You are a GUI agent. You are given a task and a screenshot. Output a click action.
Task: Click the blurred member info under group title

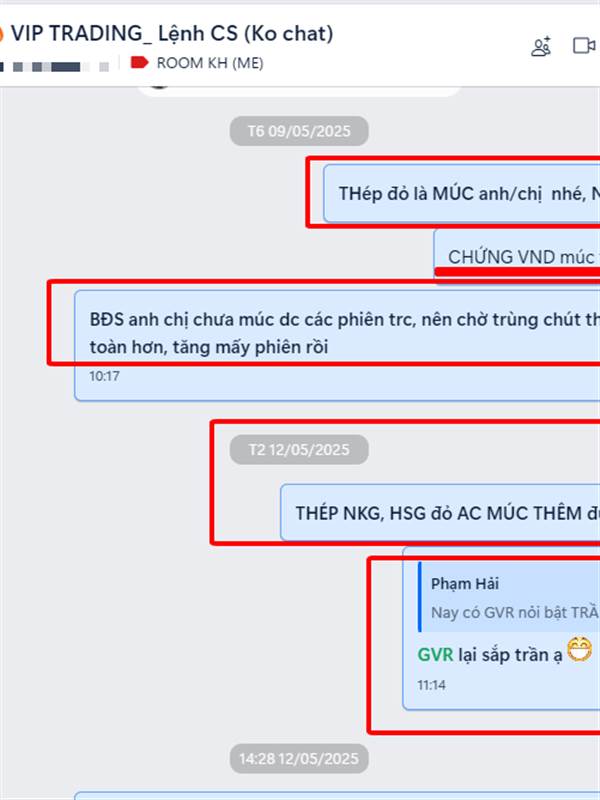55,67
